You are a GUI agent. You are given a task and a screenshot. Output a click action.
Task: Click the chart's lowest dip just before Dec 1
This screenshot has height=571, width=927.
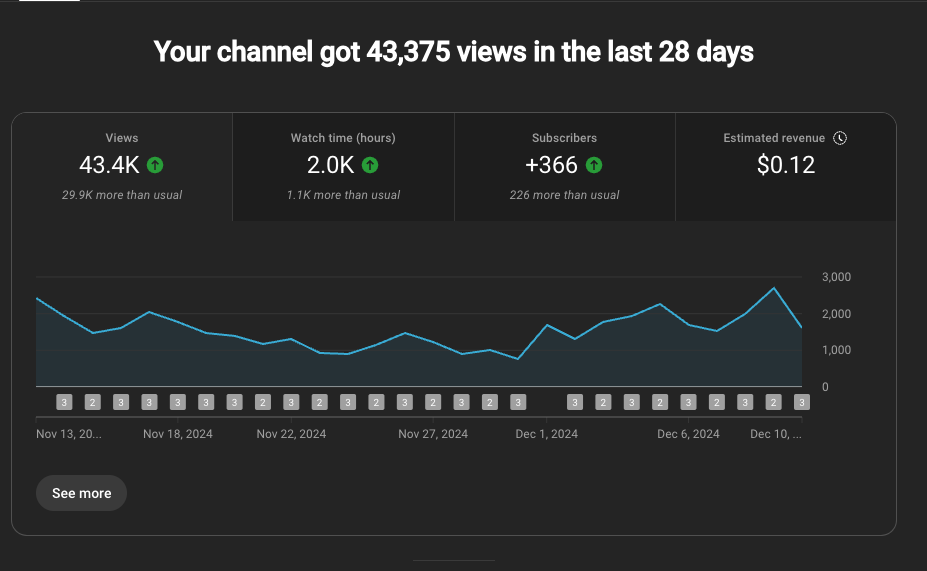(518, 358)
